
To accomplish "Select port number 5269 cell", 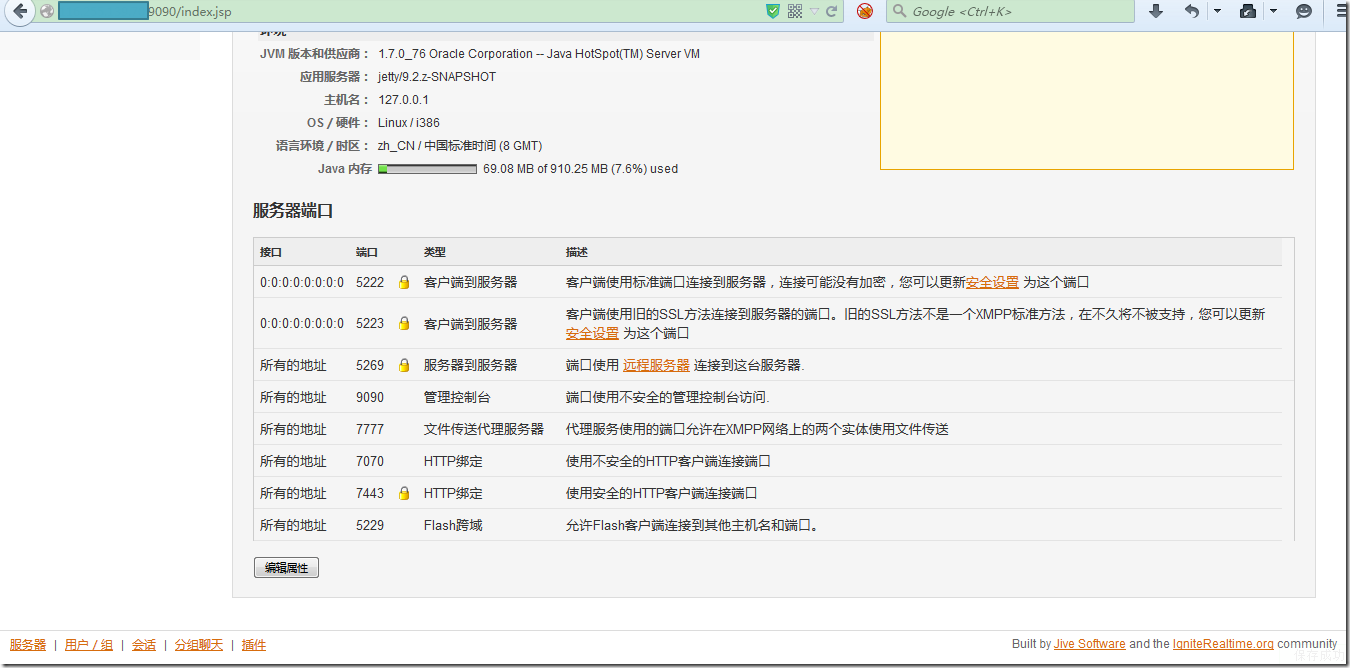I will (x=370, y=365).
